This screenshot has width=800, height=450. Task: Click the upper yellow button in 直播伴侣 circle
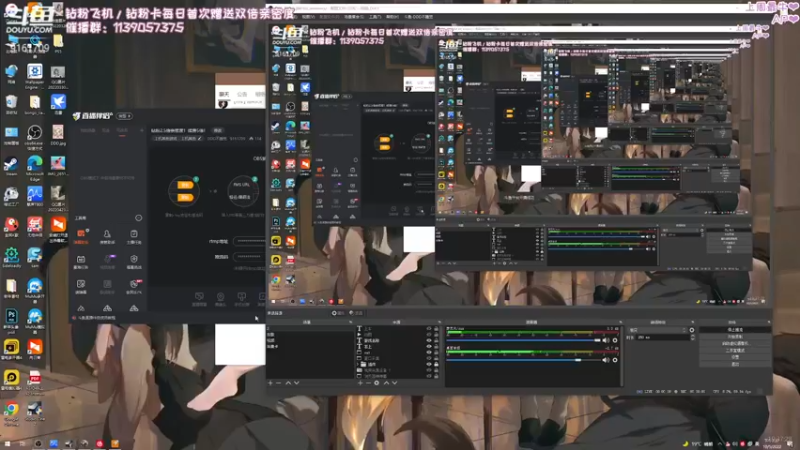(x=184, y=185)
